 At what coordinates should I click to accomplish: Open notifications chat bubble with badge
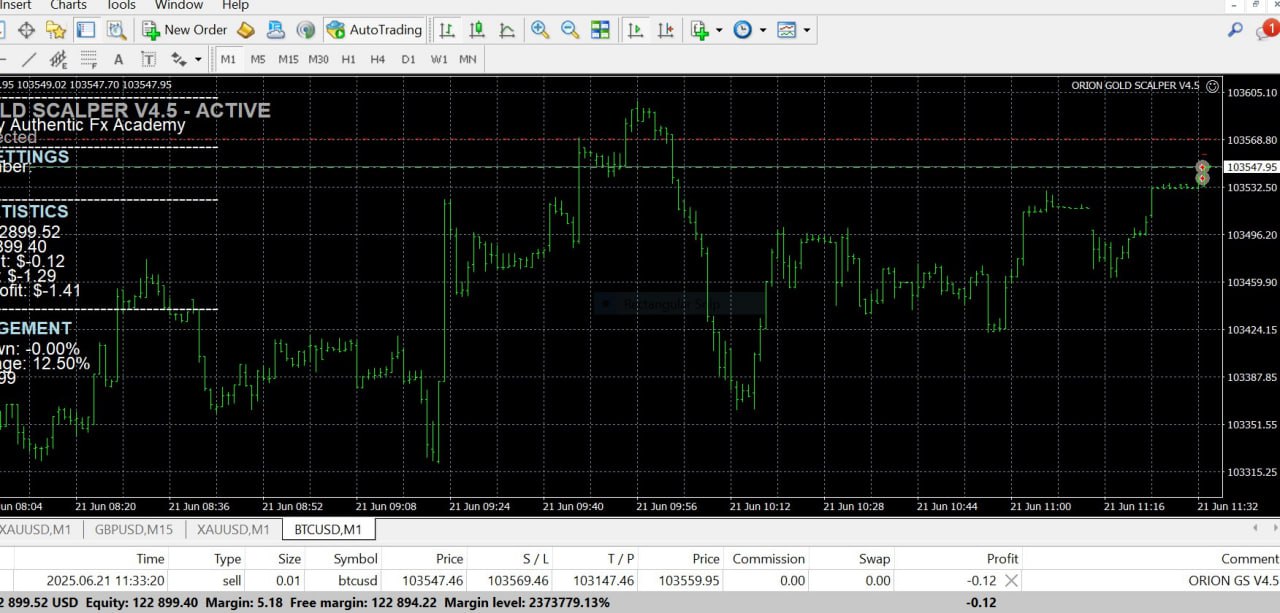tap(1266, 30)
